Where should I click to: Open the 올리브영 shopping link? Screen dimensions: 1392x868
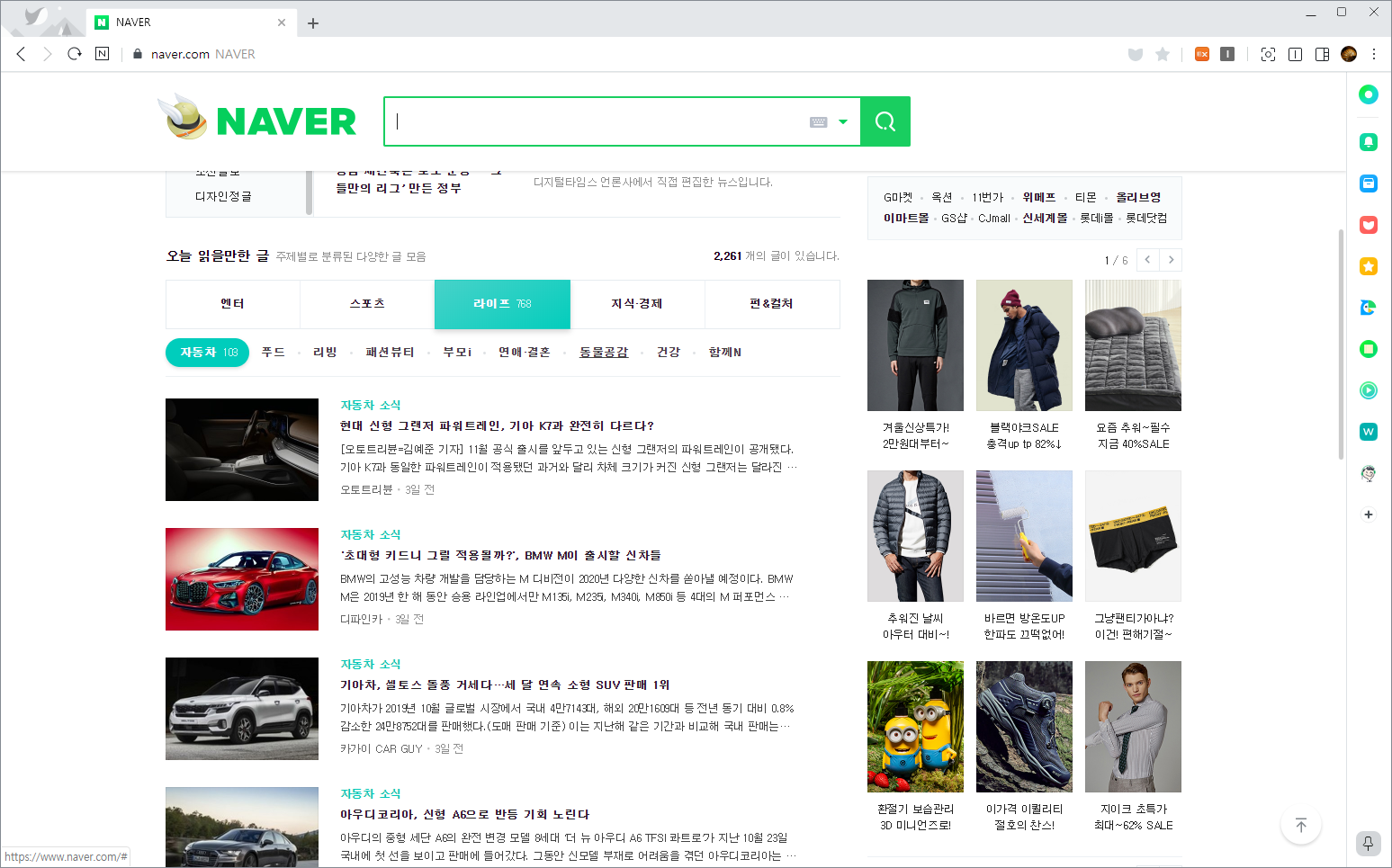(x=1138, y=197)
